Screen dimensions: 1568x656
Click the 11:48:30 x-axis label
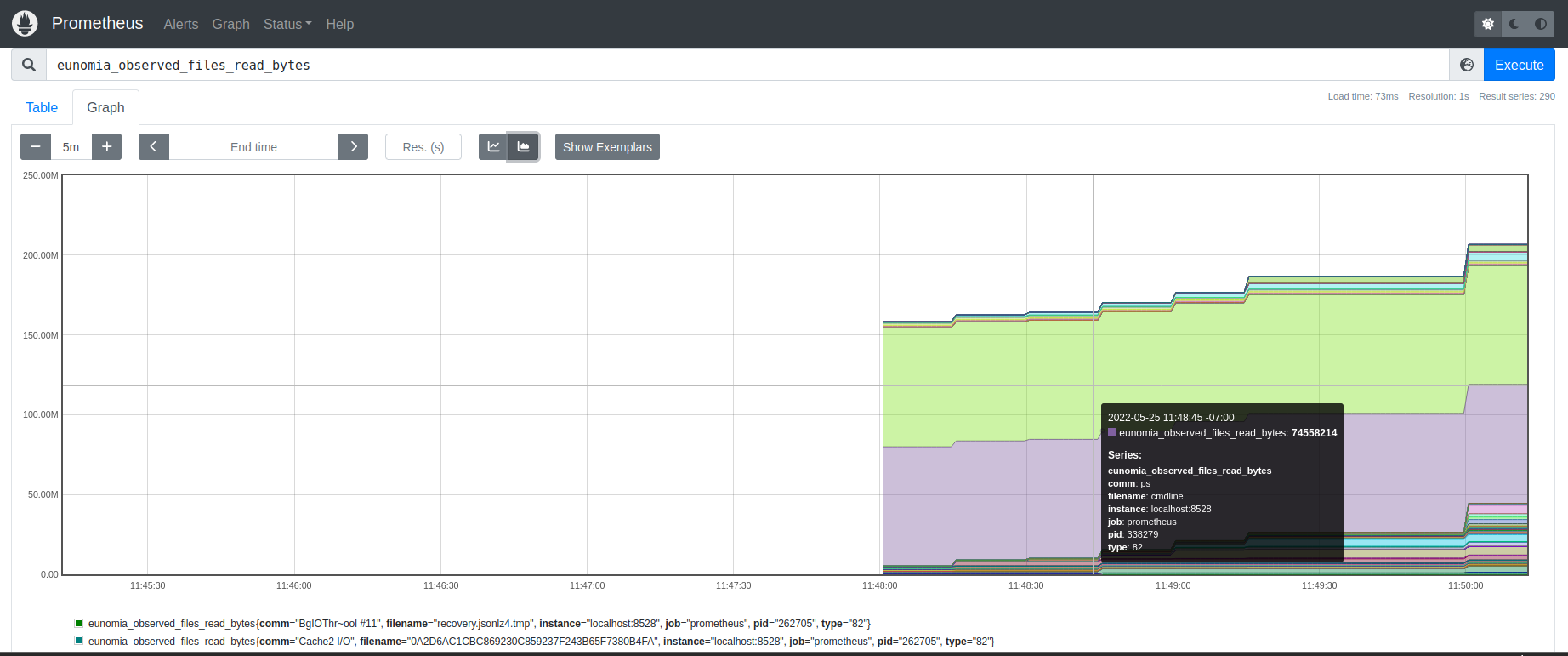(1026, 585)
